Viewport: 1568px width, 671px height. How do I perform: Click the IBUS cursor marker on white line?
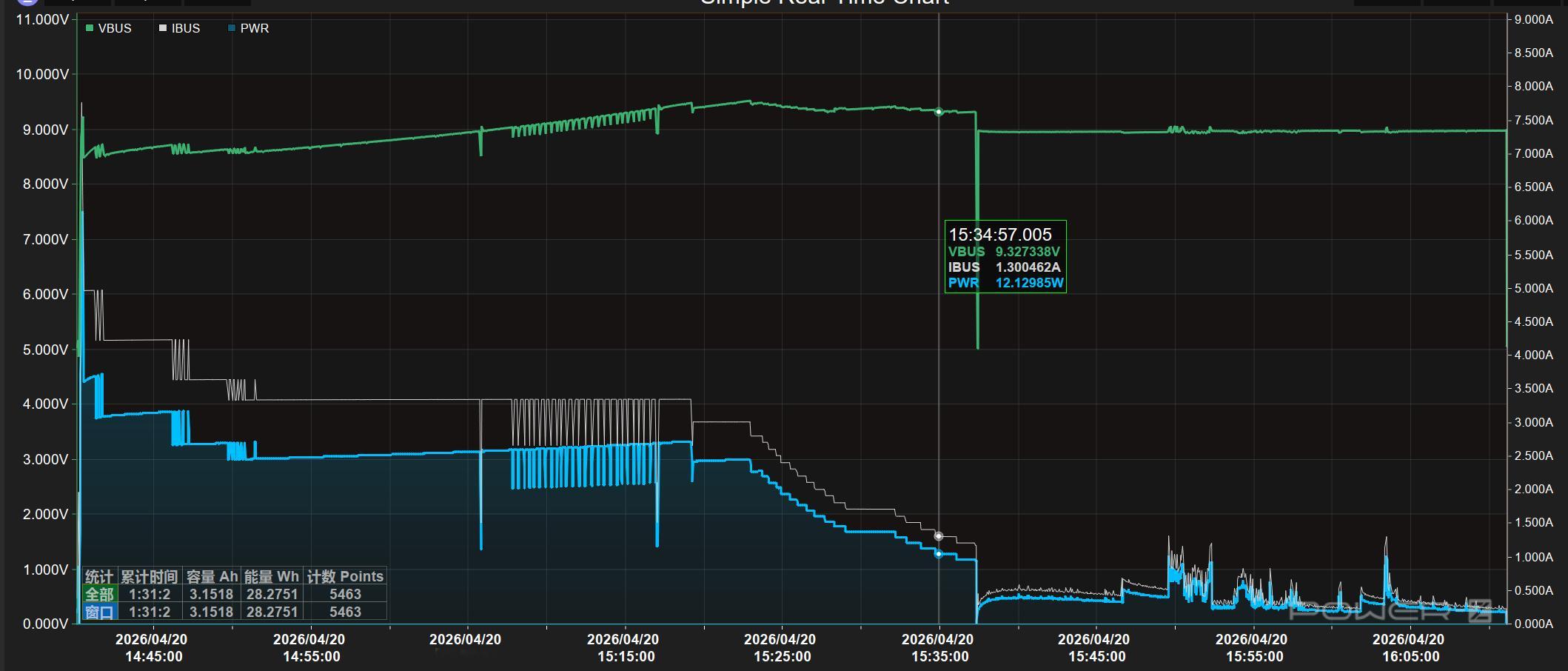coord(939,535)
